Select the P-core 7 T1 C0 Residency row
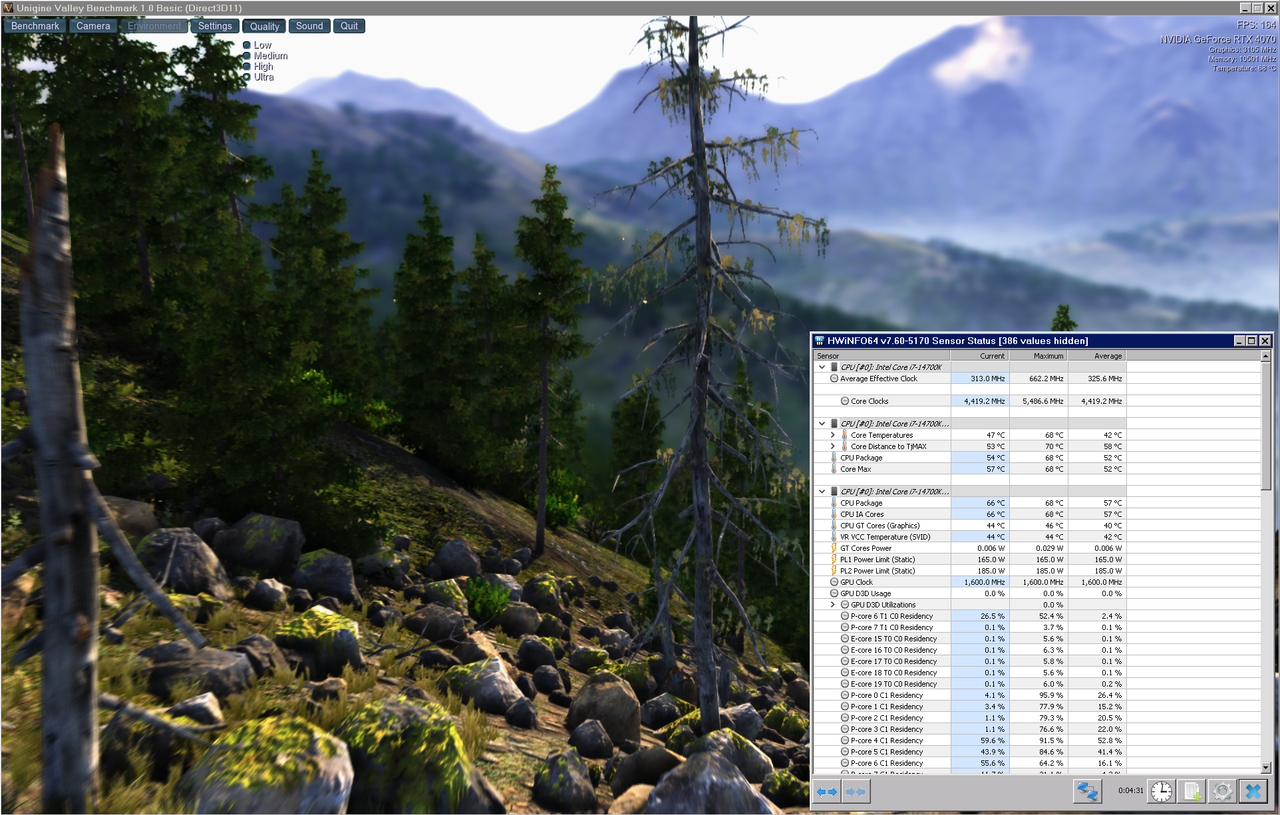 [x=970, y=628]
